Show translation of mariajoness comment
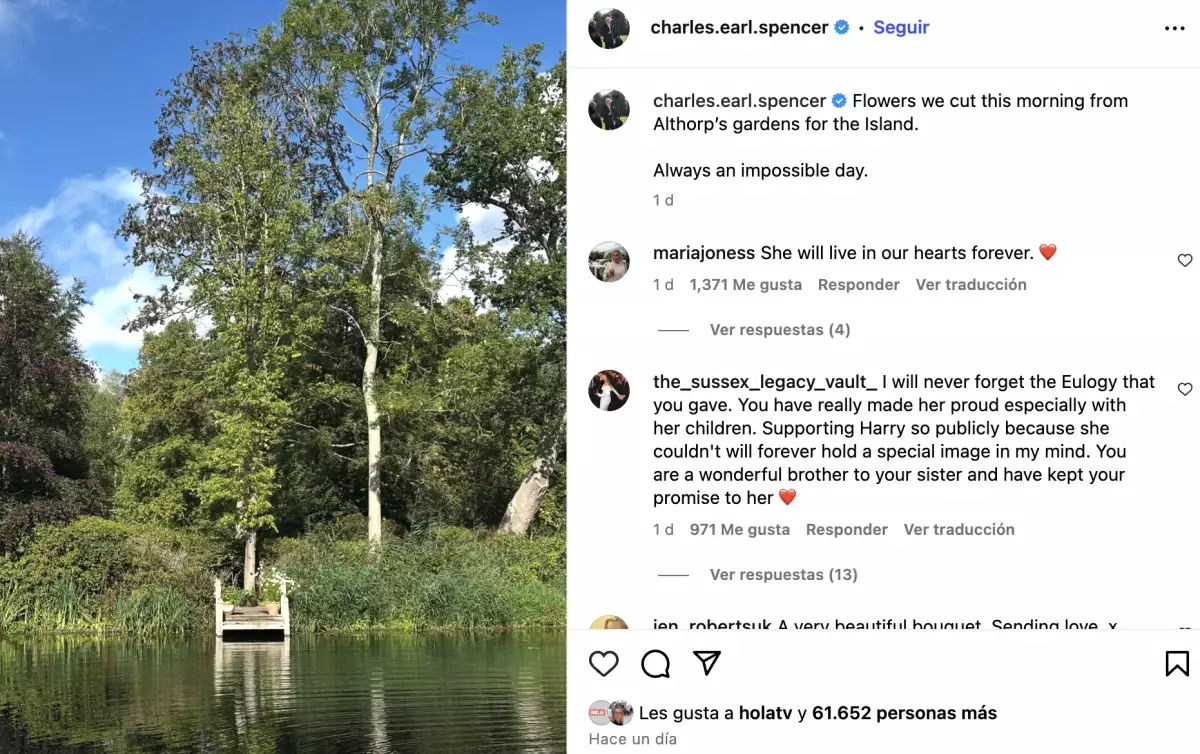1200x754 pixels. coord(971,285)
